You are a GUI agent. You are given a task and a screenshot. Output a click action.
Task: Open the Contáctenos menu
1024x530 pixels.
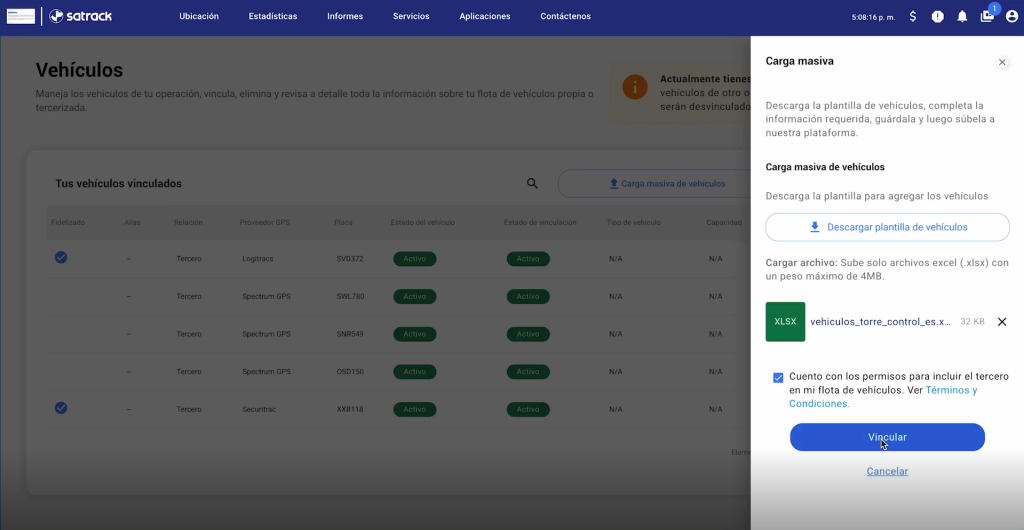[566, 16]
